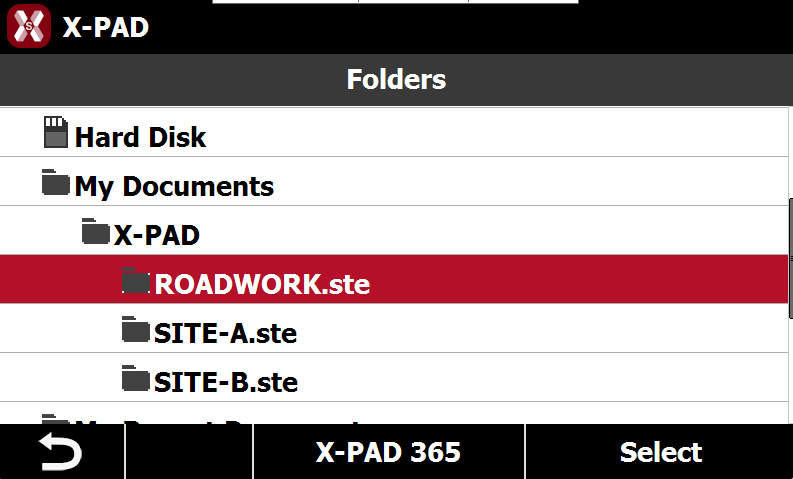Expand the My Documents folder

click(x=394, y=181)
